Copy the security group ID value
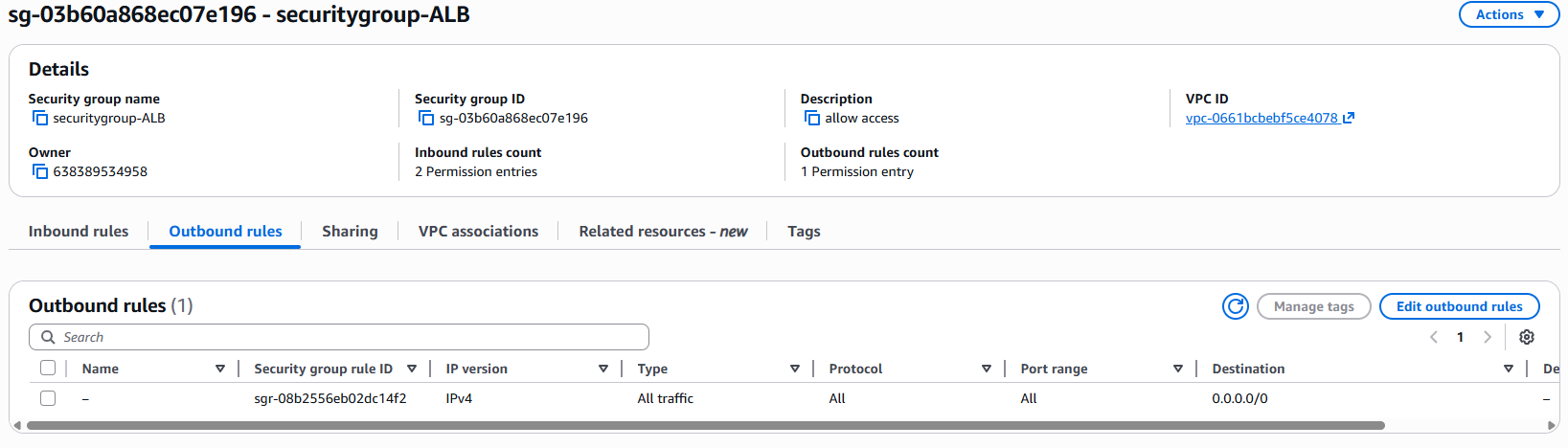The width and height of the screenshot is (1568, 448). click(426, 118)
